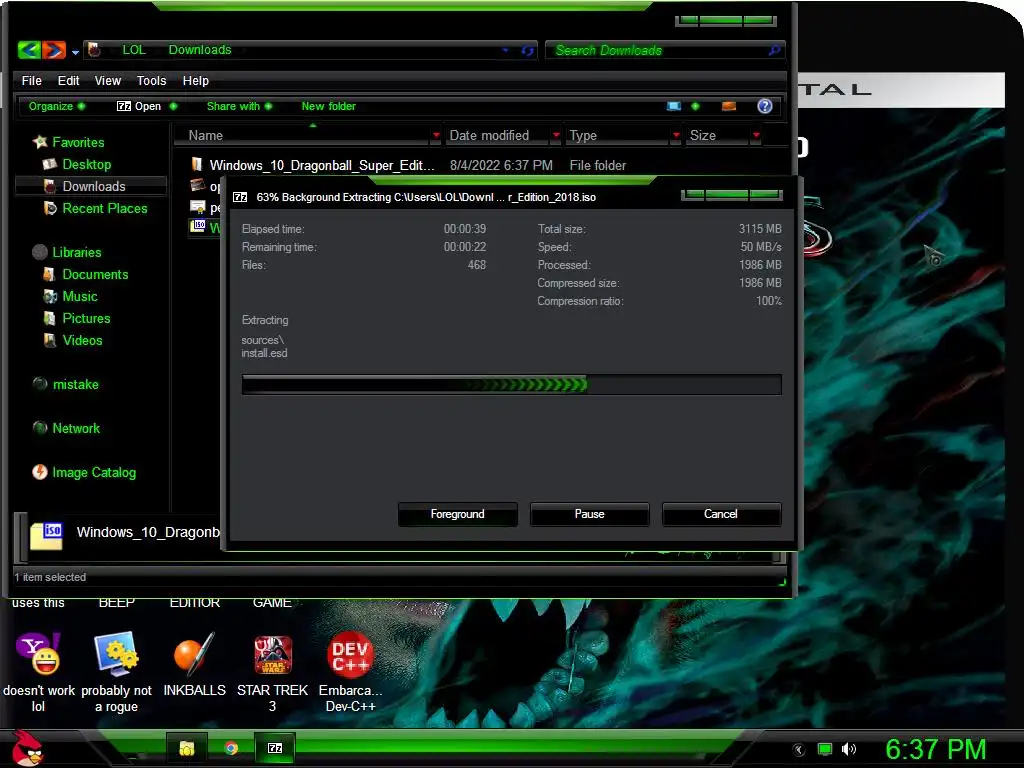1024x768 pixels.
Task: Open the volume tray icon
Action: point(848,750)
